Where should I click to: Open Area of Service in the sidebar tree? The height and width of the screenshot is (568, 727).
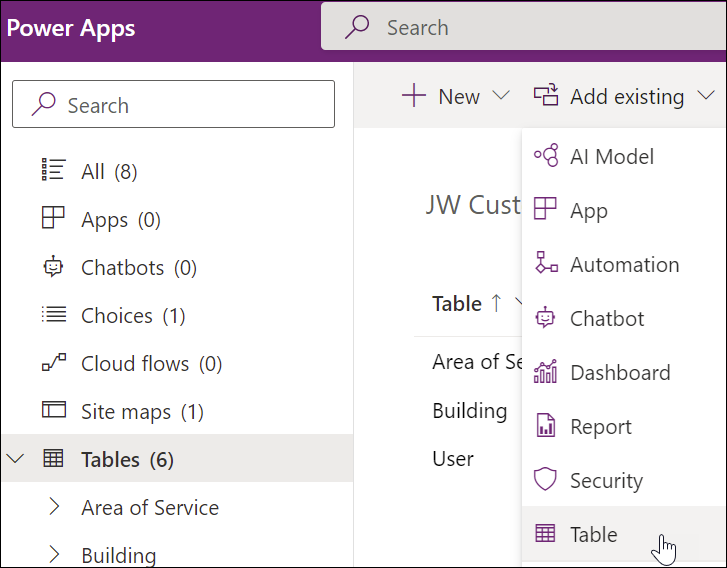click(x=177, y=507)
